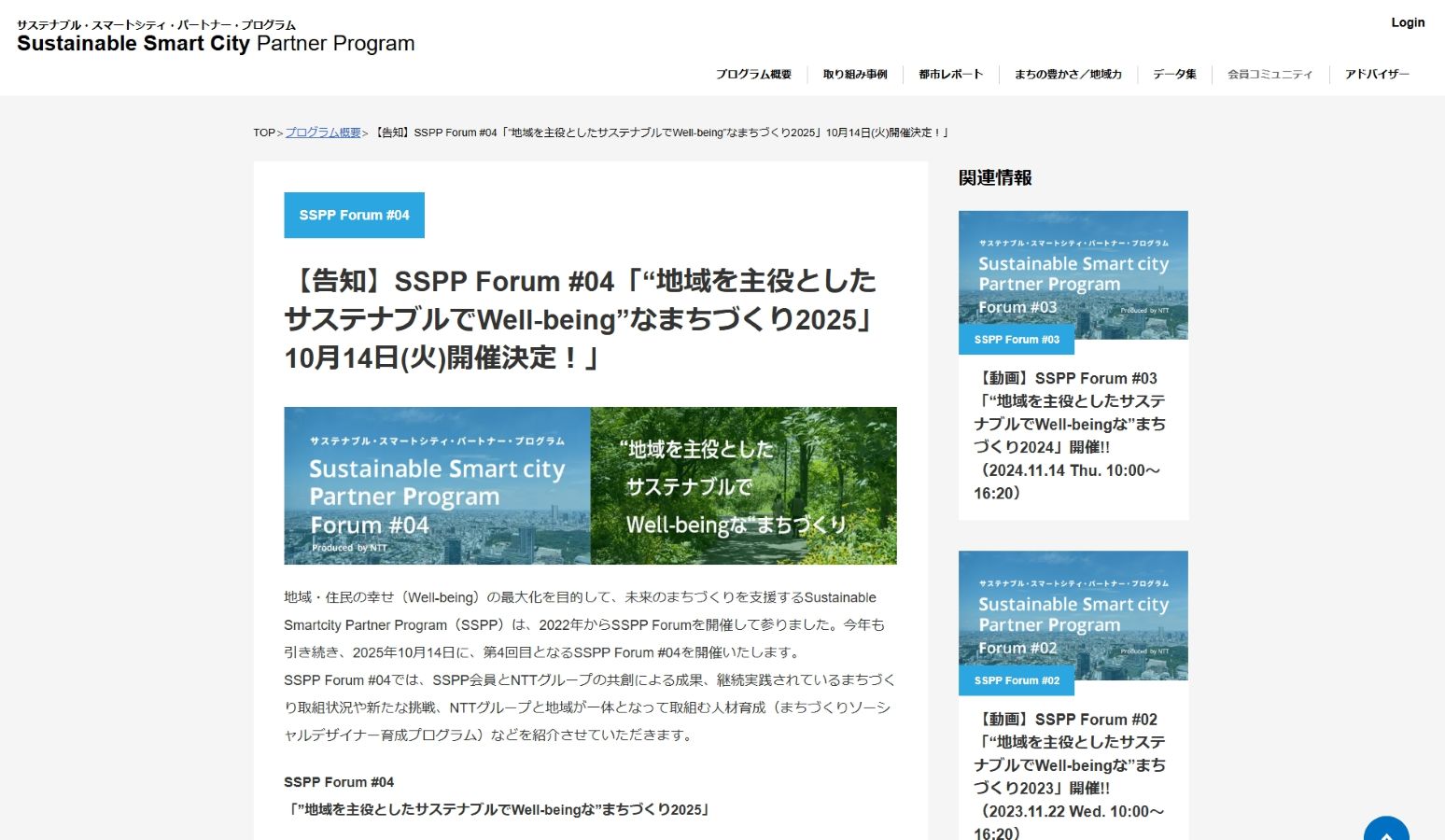Open the プログラム概要 navigation menu
1445x840 pixels.
[753, 75]
